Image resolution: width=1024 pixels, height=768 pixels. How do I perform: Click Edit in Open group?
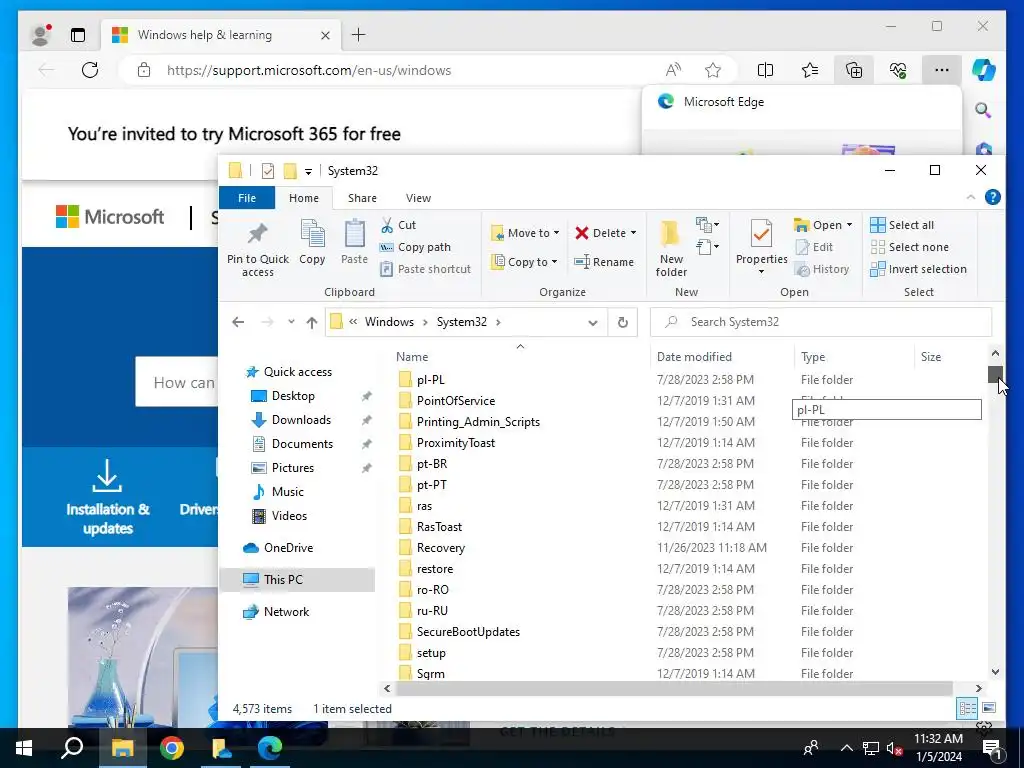click(x=814, y=247)
